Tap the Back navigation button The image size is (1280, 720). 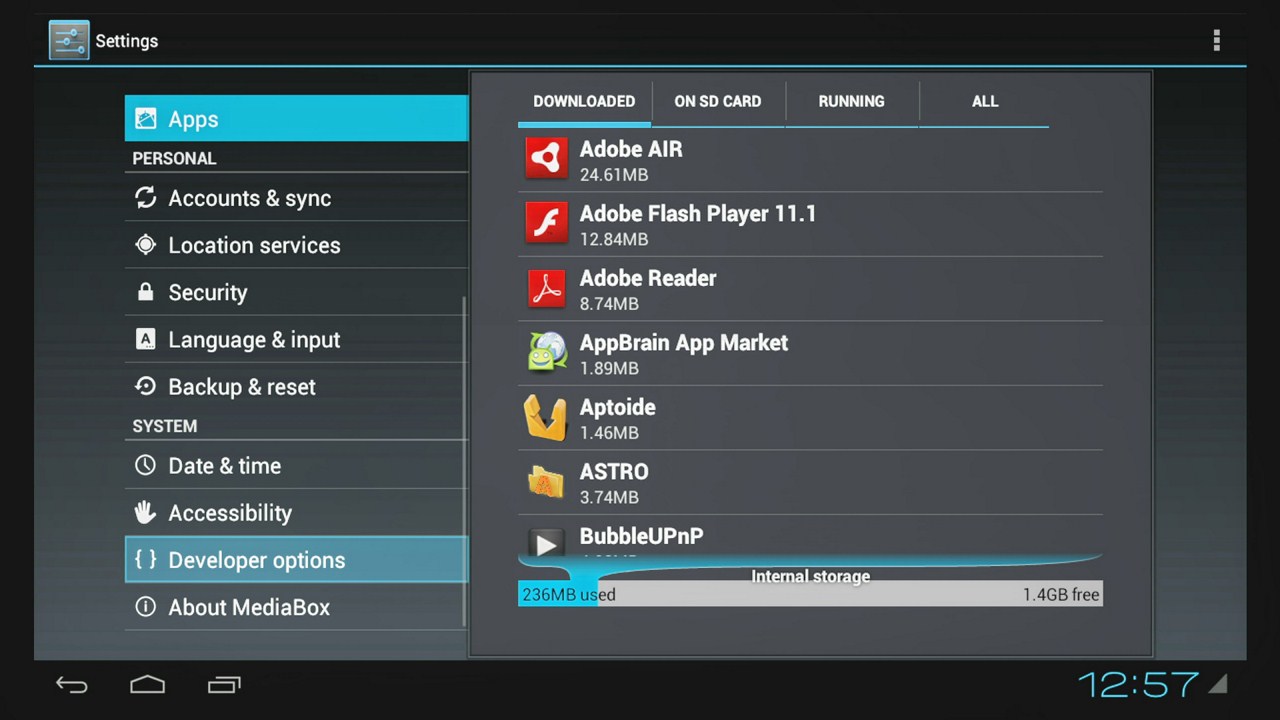tap(72, 685)
